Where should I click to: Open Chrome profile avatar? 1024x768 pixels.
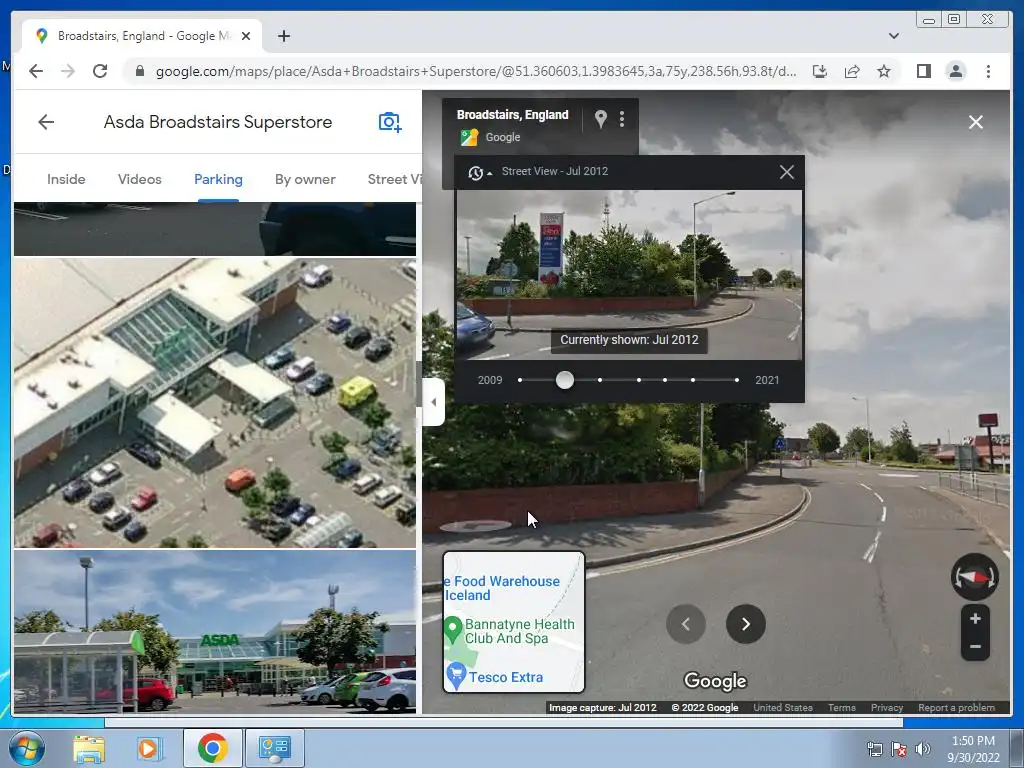(x=955, y=71)
